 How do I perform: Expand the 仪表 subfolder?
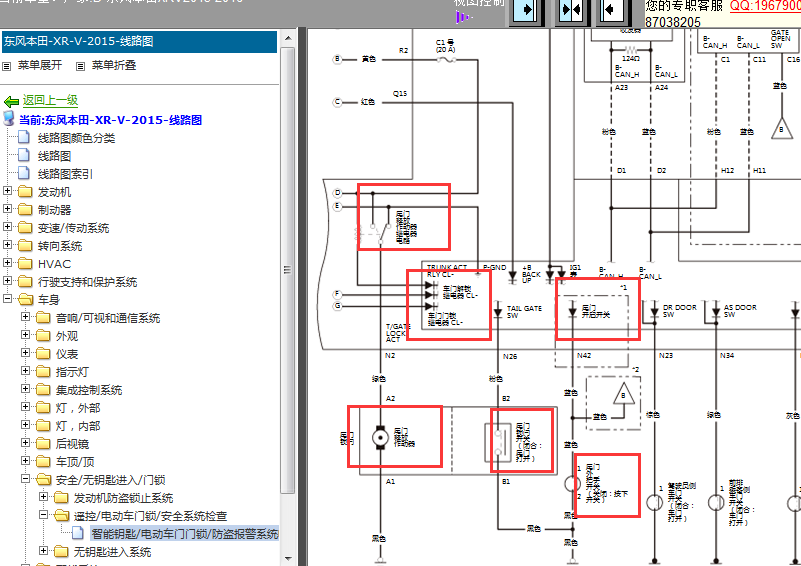[25, 352]
